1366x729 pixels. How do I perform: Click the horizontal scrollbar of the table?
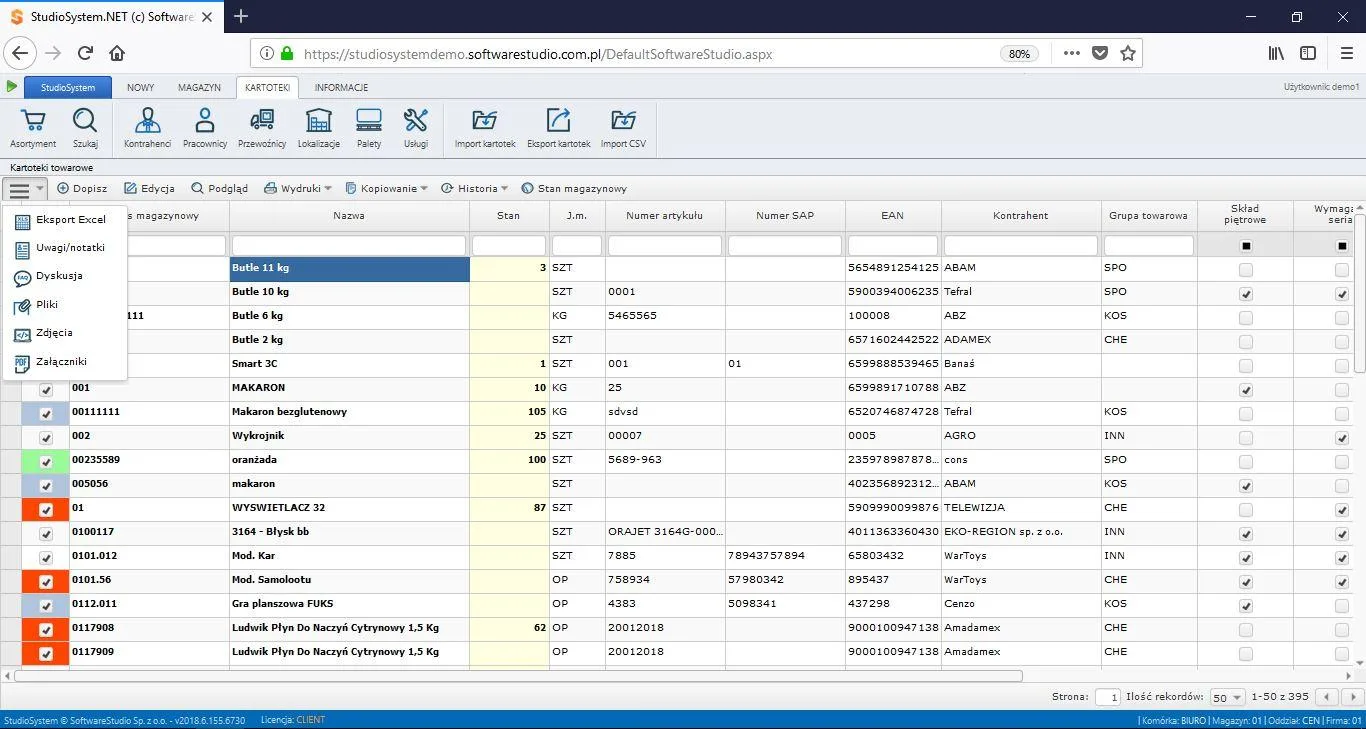pyautogui.click(x=518, y=675)
